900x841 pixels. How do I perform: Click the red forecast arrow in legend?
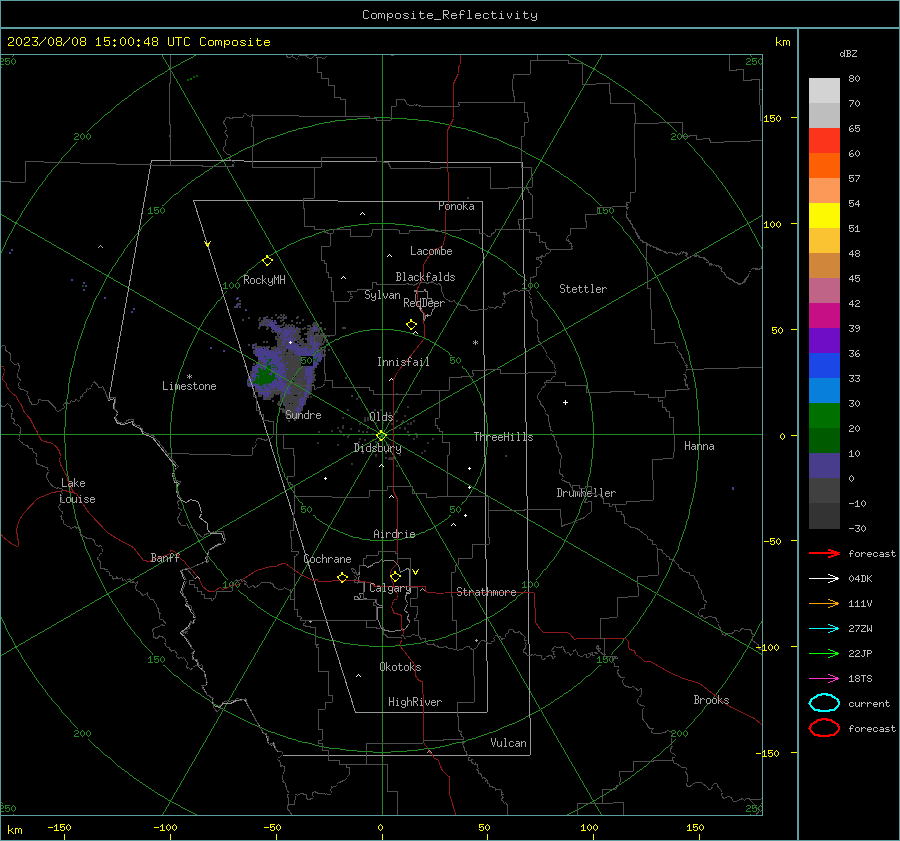tap(824, 553)
